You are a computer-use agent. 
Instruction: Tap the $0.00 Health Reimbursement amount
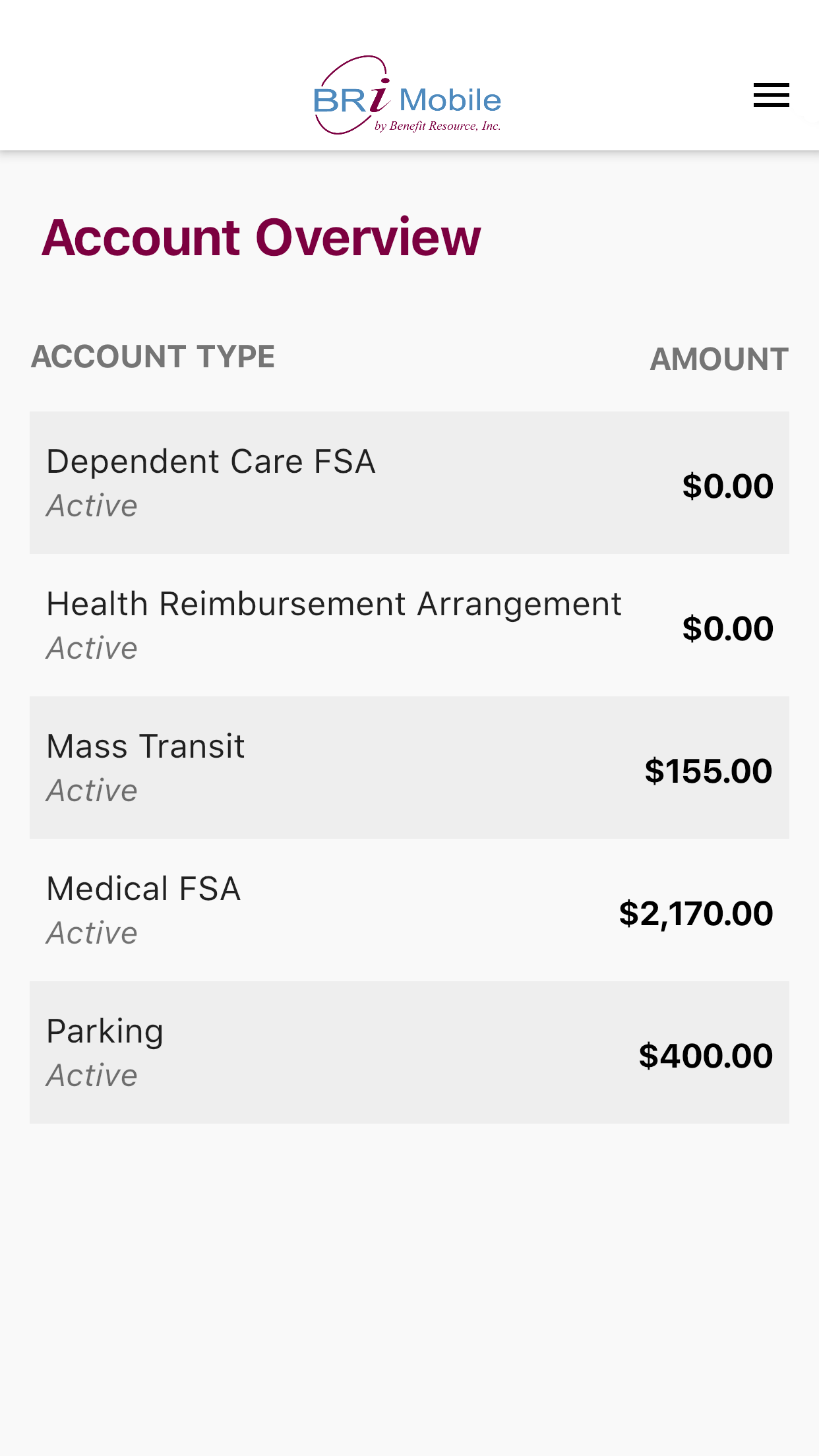tap(727, 628)
